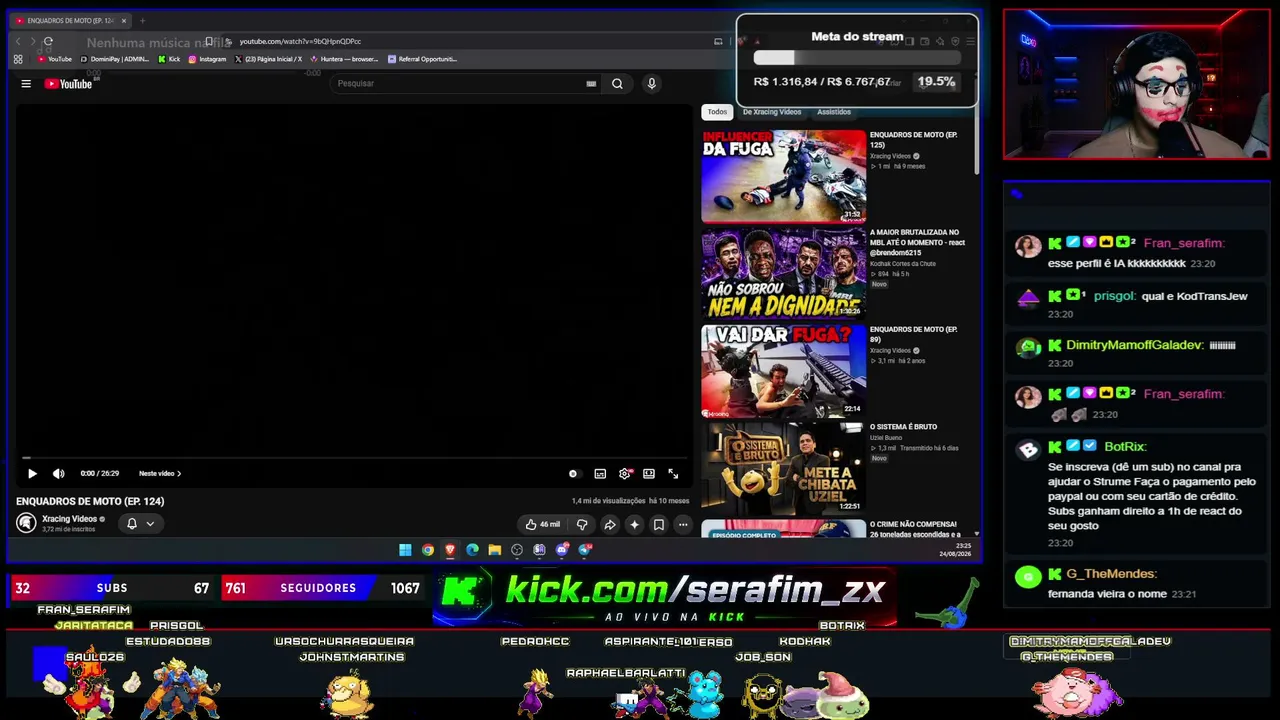
Task: Open browser apps grid in bookmarks bar
Action: (18, 59)
